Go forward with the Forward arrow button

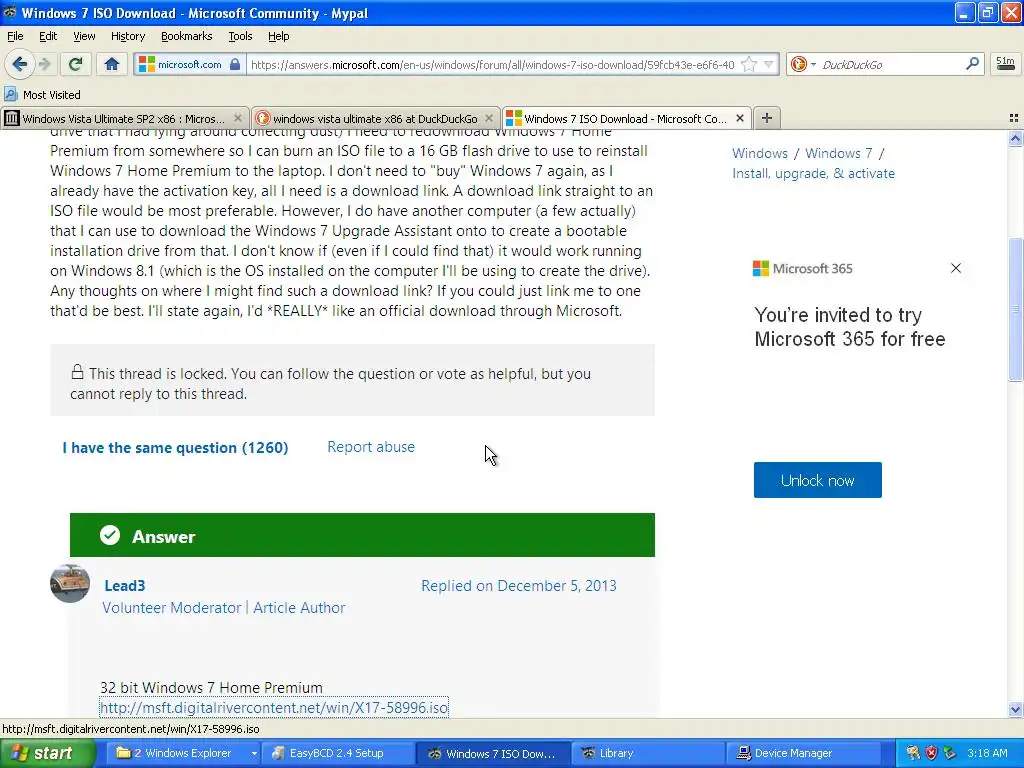pyautogui.click(x=44, y=64)
